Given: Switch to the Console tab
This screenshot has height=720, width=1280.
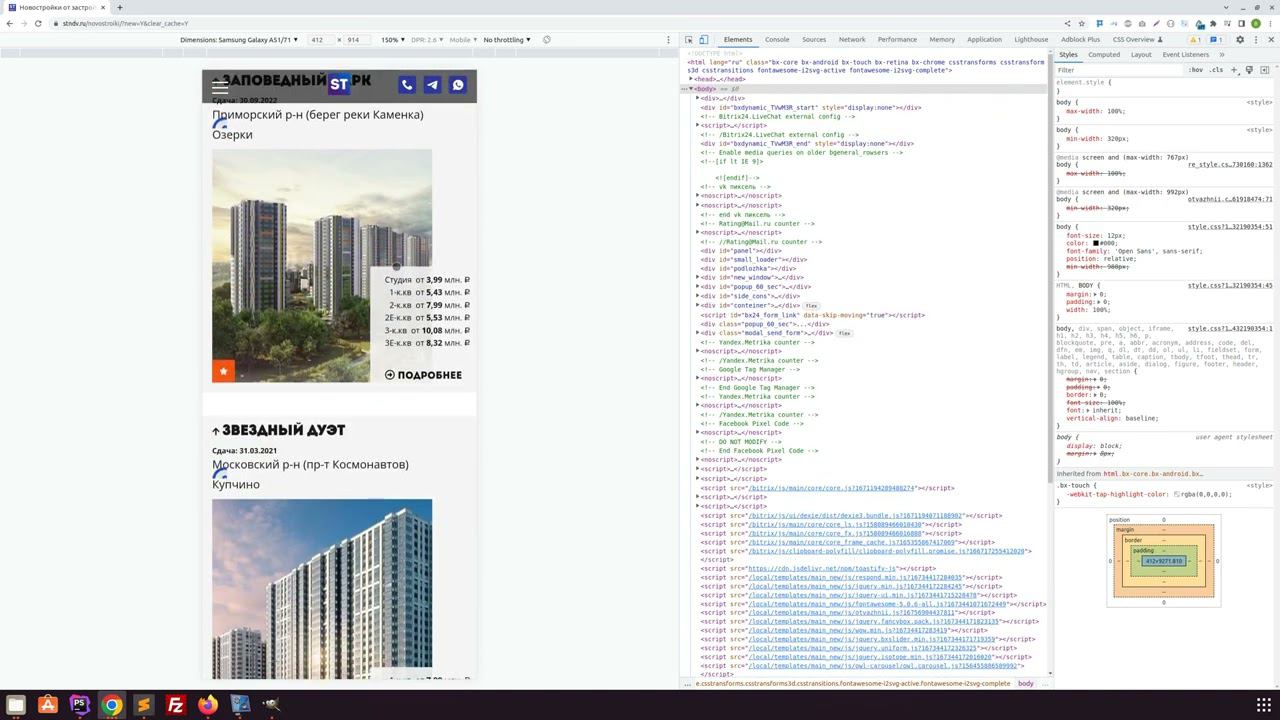Looking at the screenshot, I should coord(777,40).
